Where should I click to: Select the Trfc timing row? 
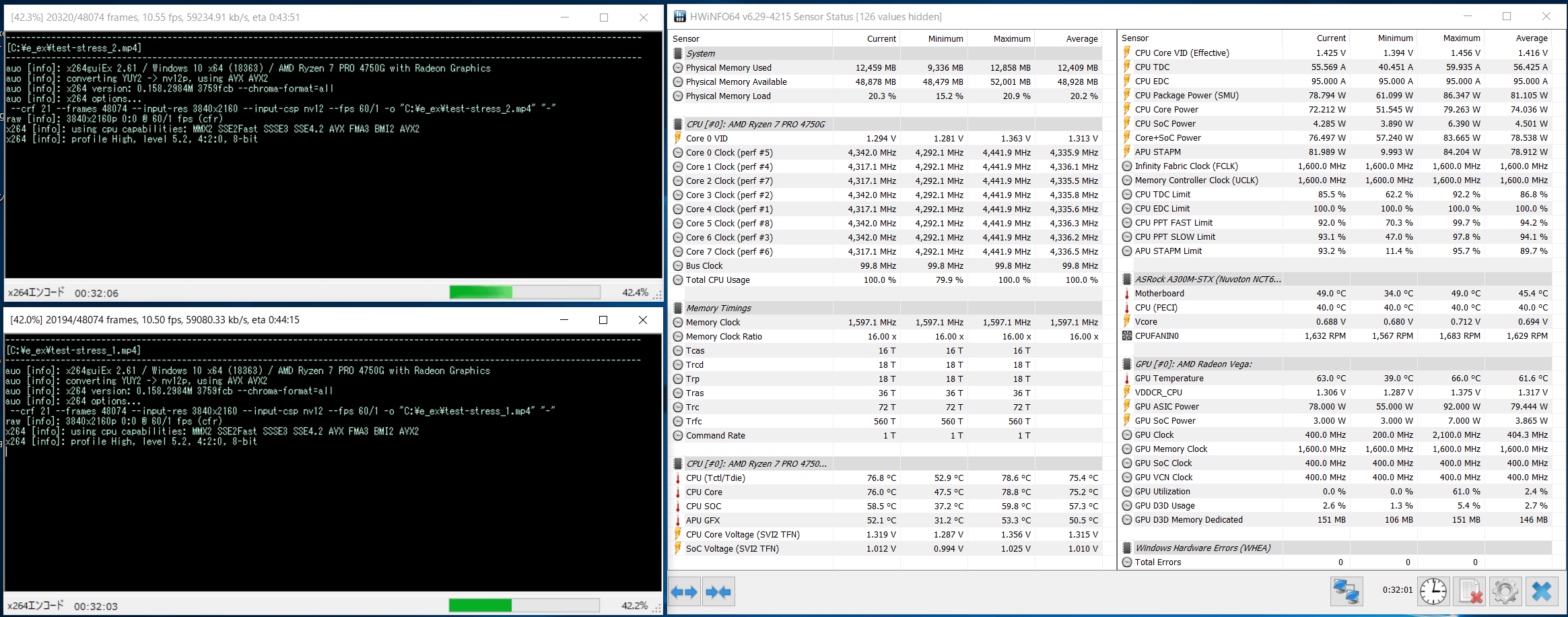[887, 421]
